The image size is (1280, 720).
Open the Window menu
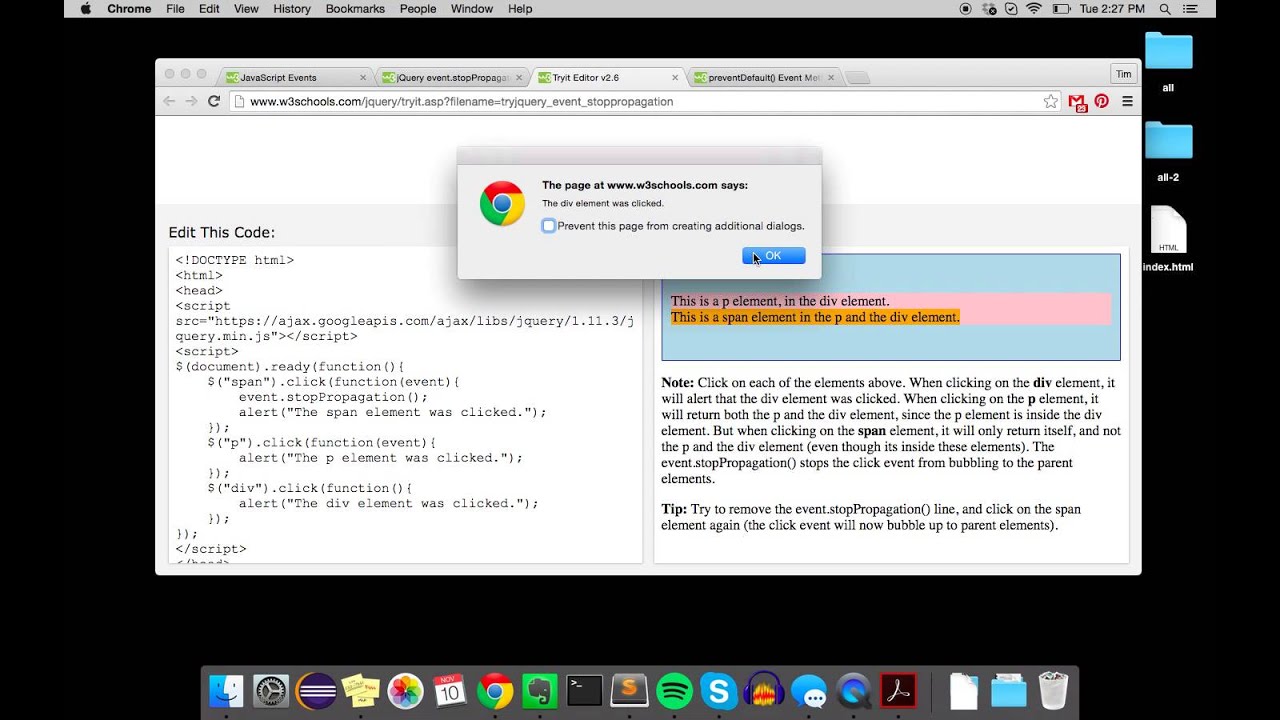coord(472,9)
